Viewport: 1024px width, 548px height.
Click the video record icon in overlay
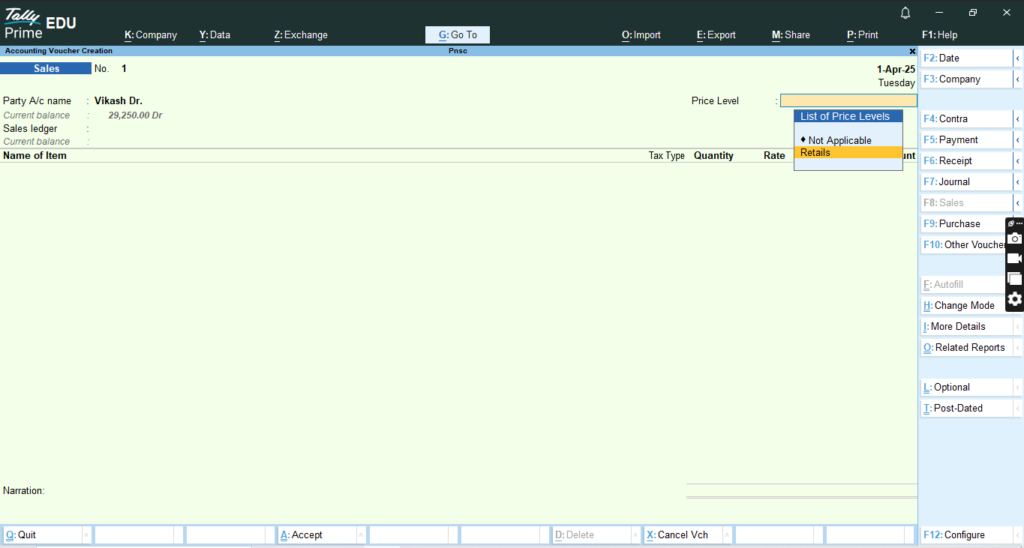pos(1014,259)
